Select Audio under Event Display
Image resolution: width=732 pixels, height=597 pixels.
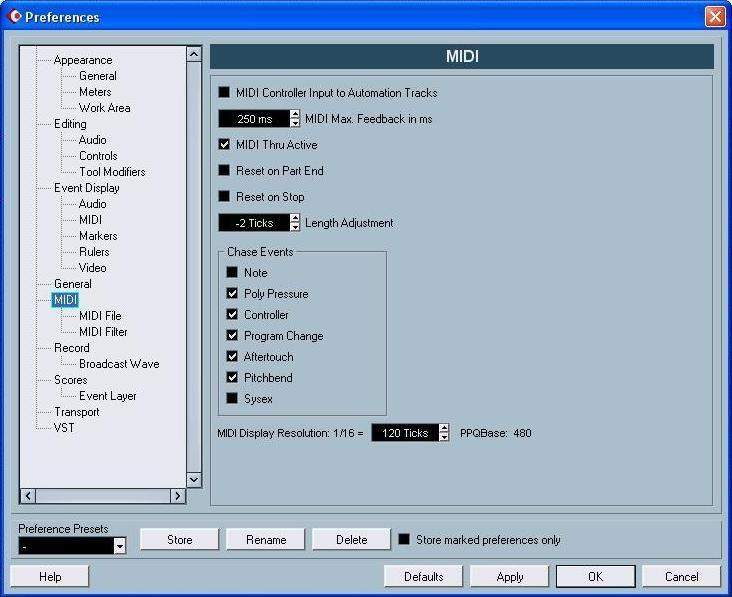tap(92, 204)
